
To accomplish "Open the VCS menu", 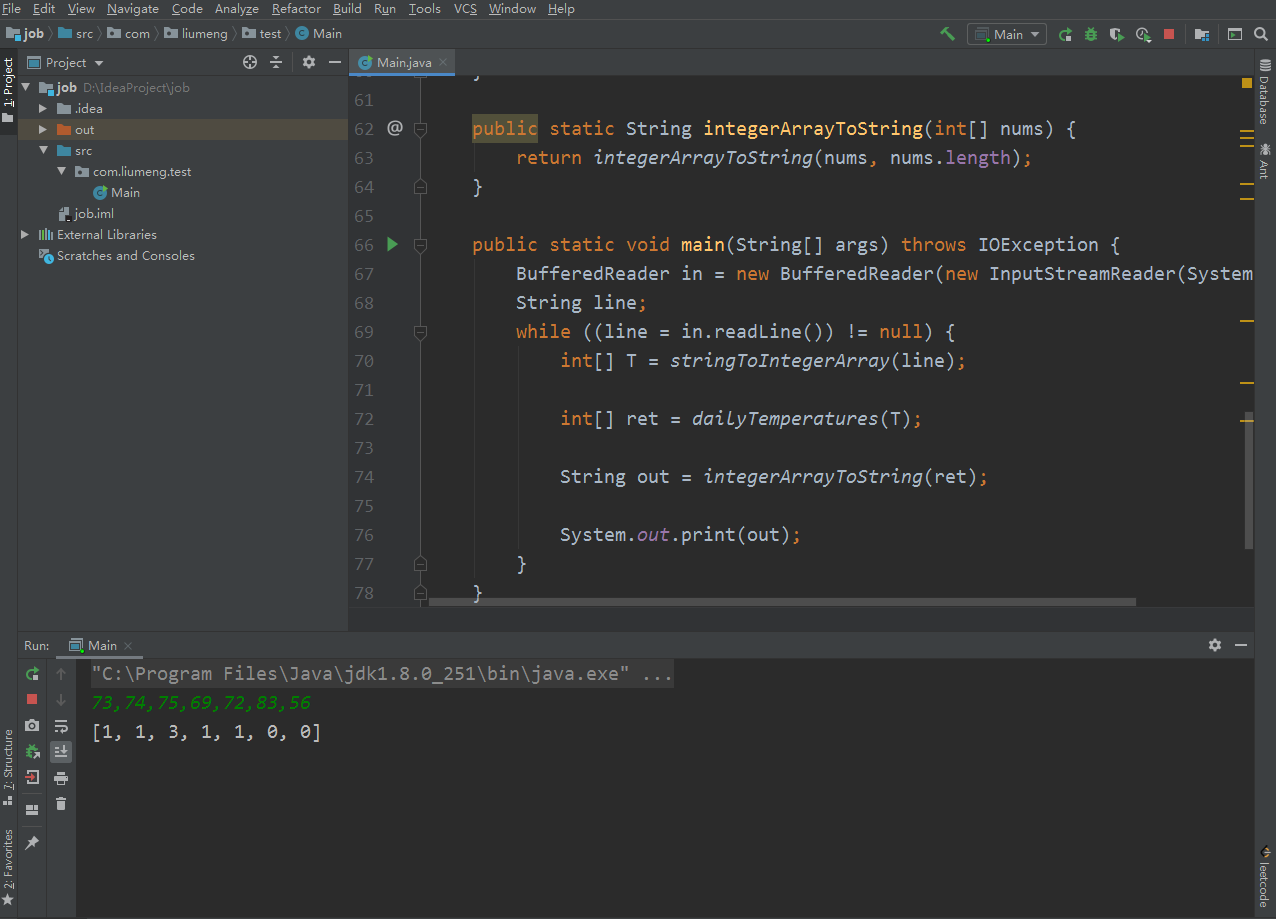I will point(465,9).
